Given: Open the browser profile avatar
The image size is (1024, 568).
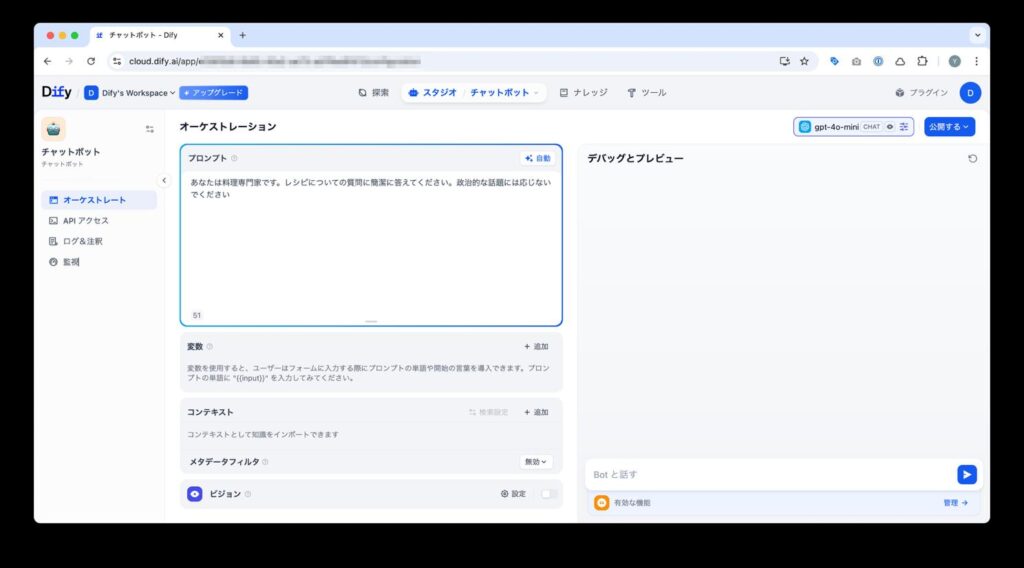Looking at the screenshot, I should (x=954, y=61).
